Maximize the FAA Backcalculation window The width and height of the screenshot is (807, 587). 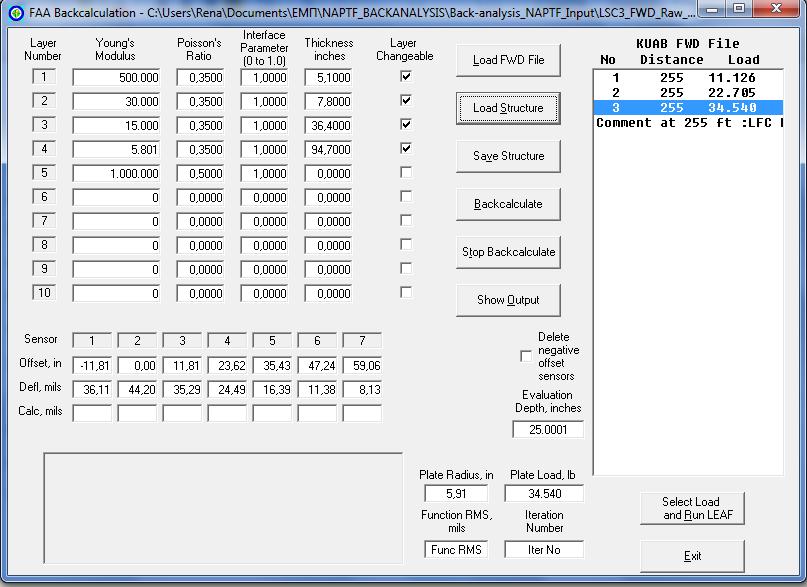click(x=739, y=9)
